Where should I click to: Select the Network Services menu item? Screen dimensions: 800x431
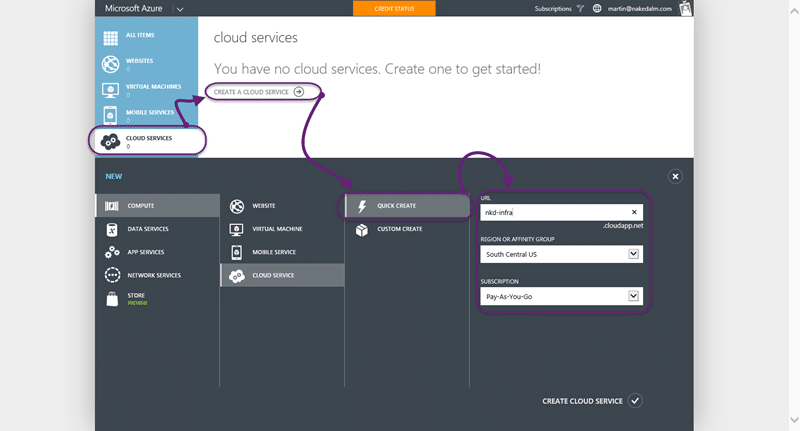(x=157, y=275)
